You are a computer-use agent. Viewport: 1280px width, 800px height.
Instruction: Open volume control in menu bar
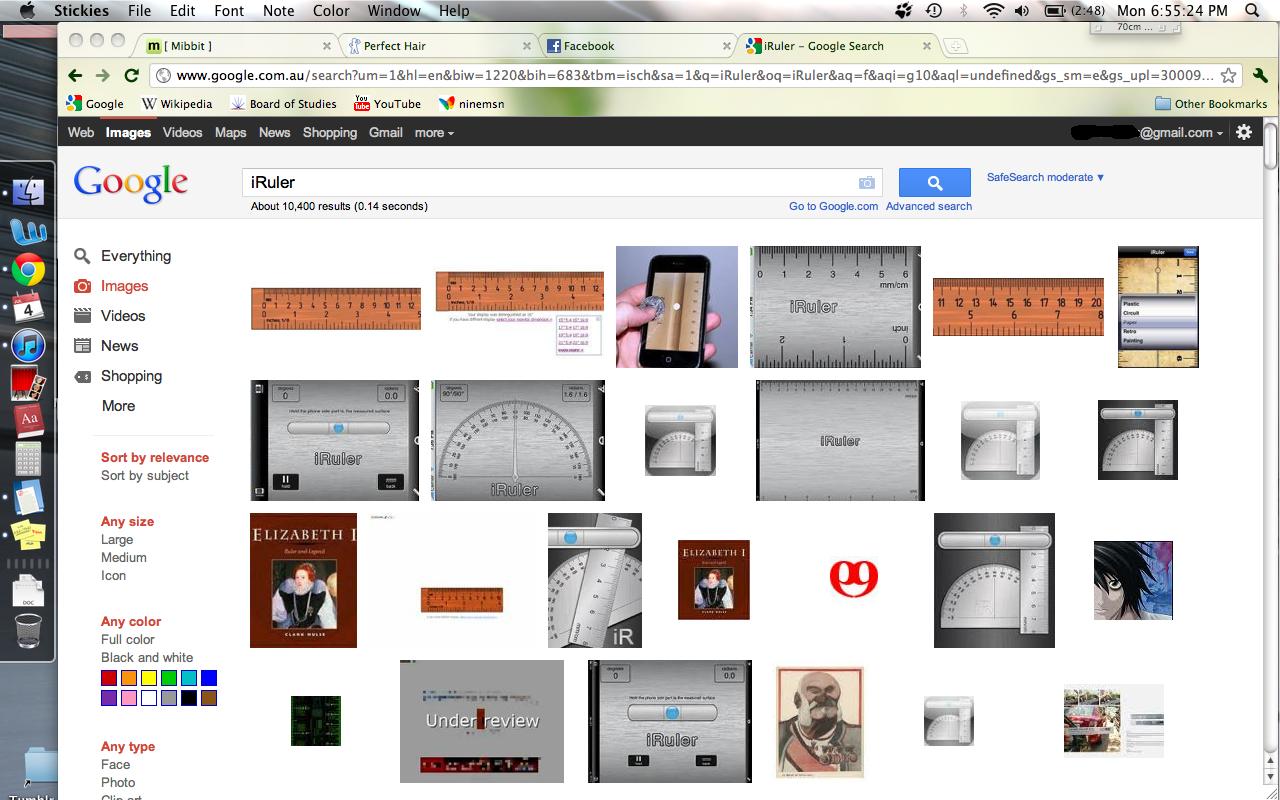point(1021,11)
